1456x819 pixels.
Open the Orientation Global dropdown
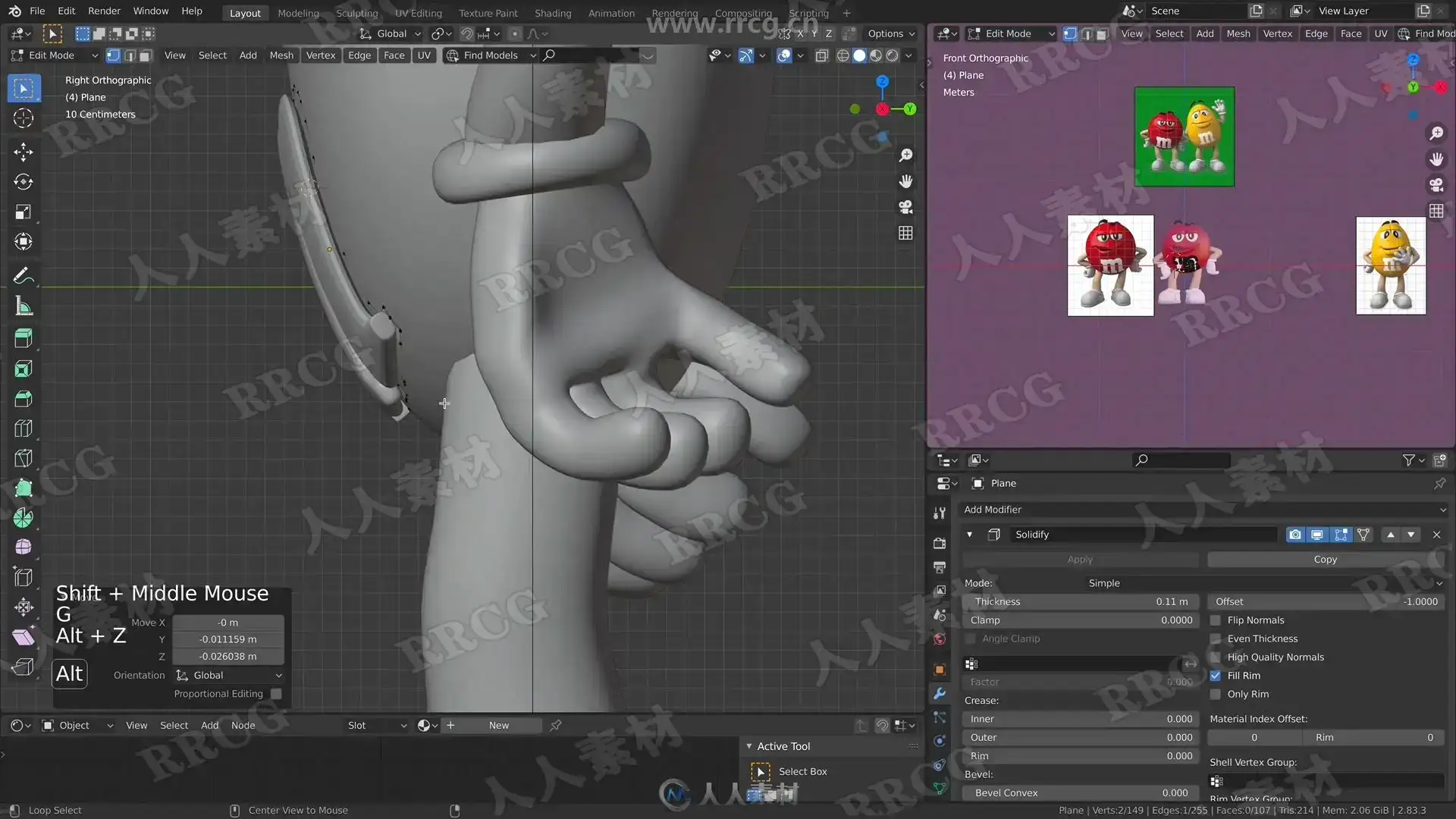pyautogui.click(x=228, y=675)
